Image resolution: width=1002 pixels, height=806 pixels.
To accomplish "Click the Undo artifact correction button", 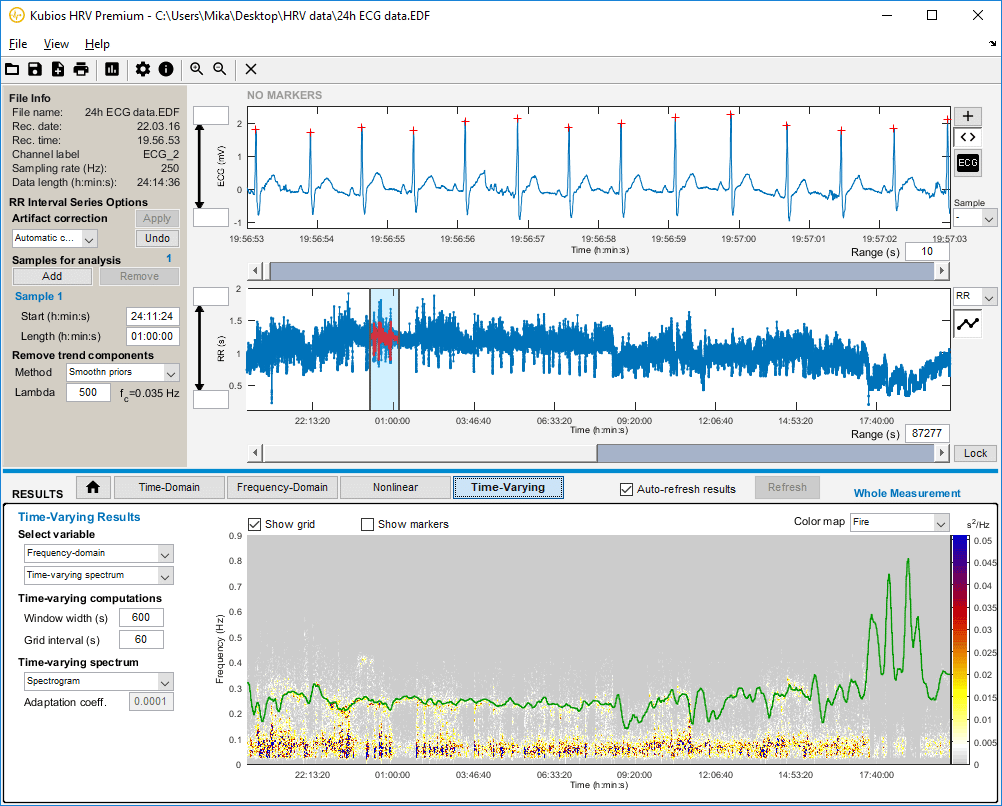I will (x=157, y=238).
